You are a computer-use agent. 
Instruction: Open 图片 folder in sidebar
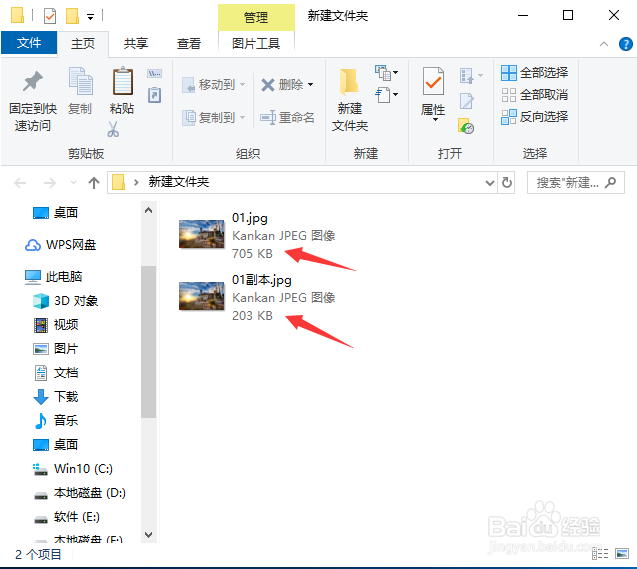[55, 349]
